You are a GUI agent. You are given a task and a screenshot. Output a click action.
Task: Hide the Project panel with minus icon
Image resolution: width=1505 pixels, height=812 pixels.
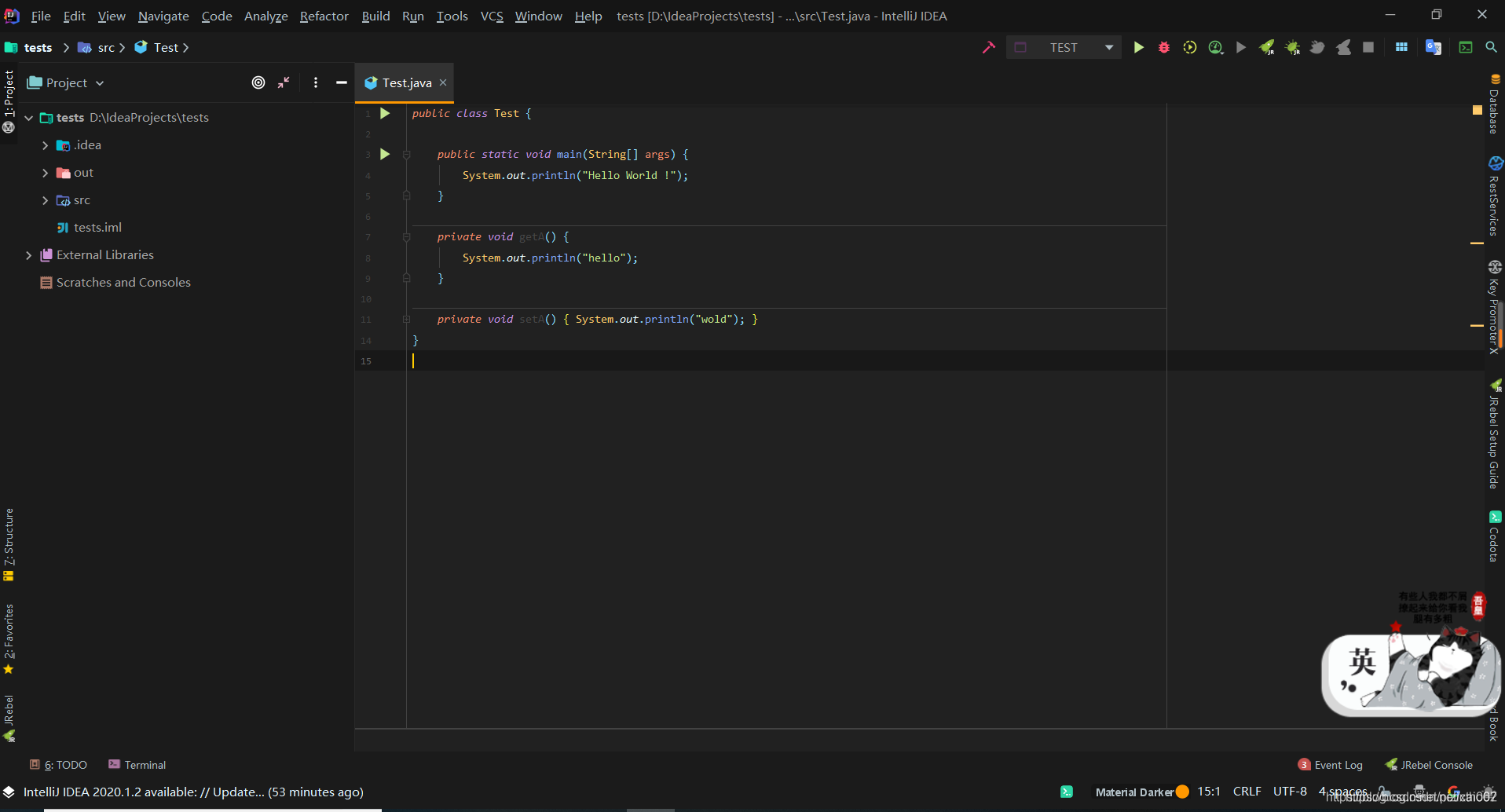pyautogui.click(x=341, y=82)
